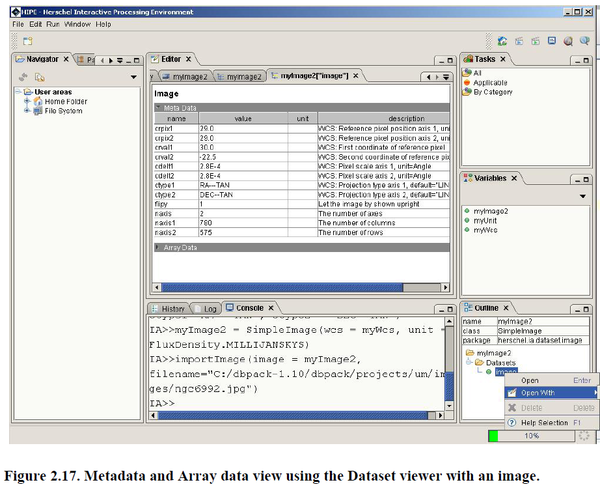Click the editor scroll right arrow
The width and height of the screenshot is (600, 491).
click(445, 287)
